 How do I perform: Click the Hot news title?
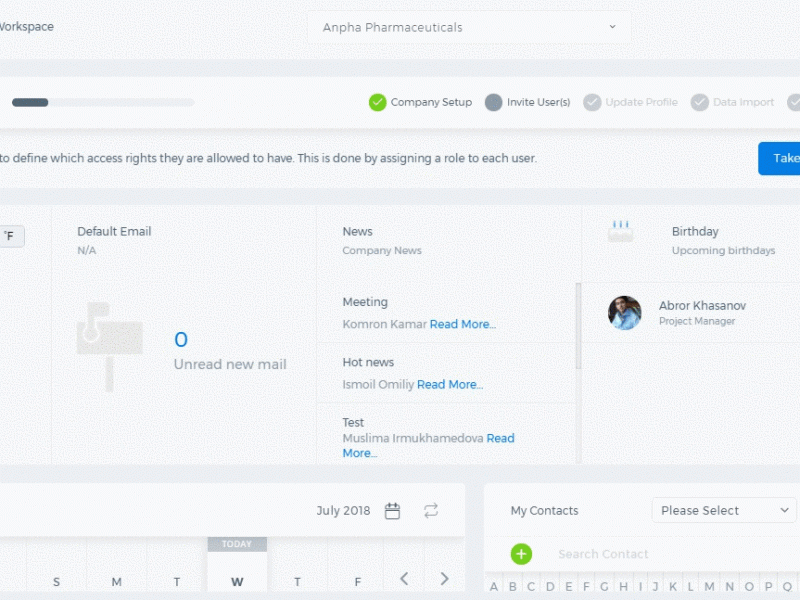368,362
